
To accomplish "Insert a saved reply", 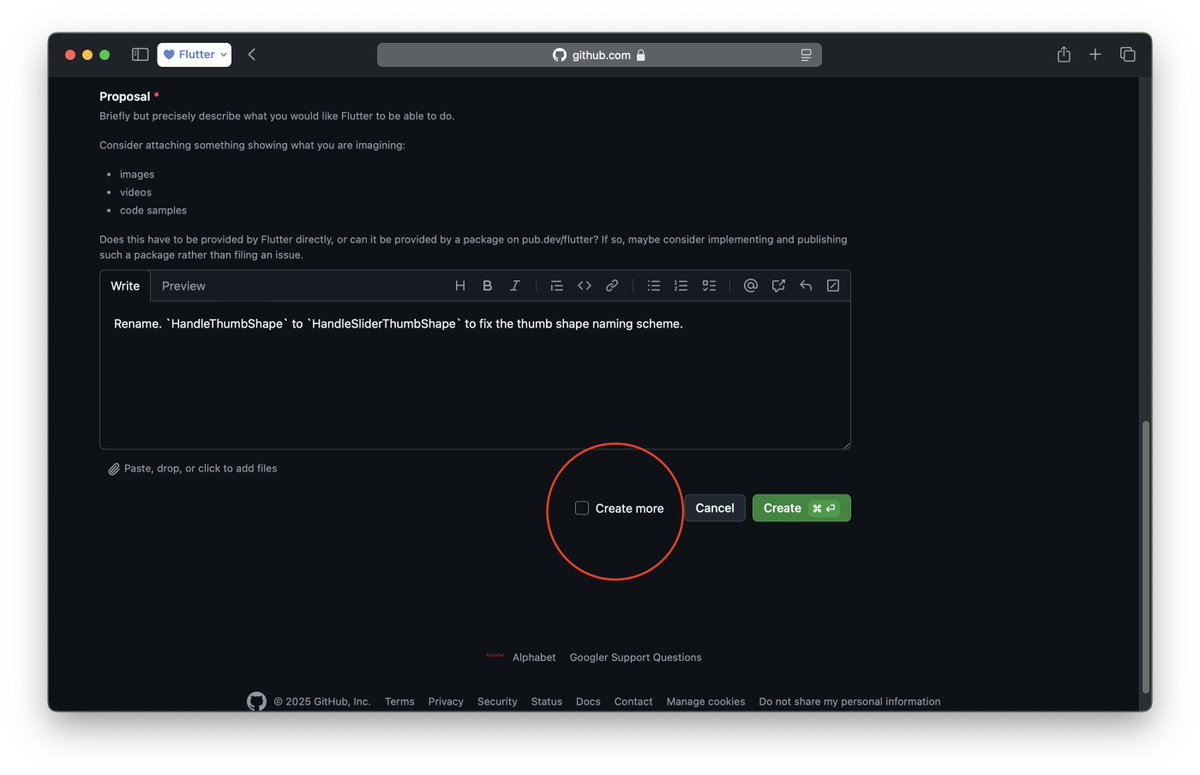I will 806,286.
